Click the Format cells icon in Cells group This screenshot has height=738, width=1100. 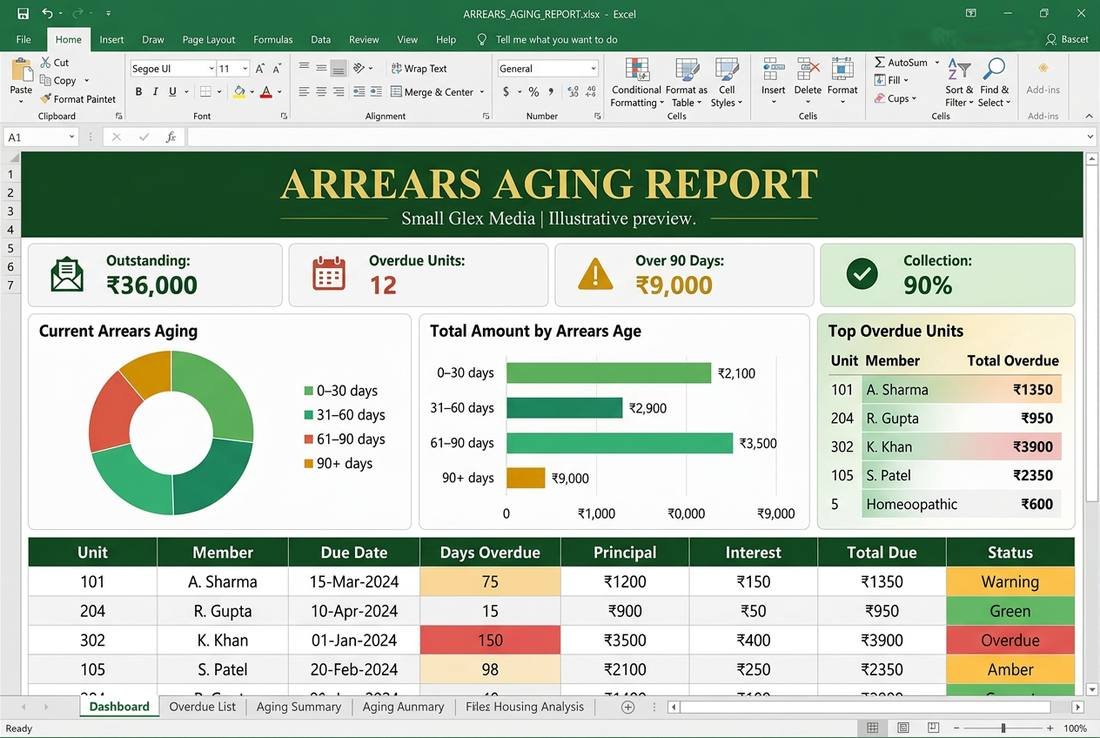tap(843, 70)
